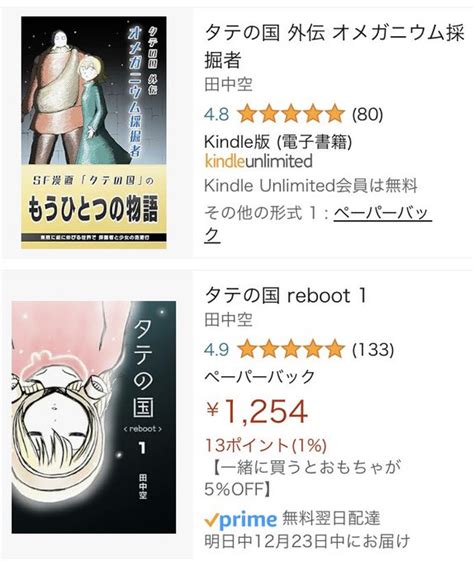Click the Kindle Unlimited会員は無料 text
This screenshot has width=474, height=561.
tap(311, 186)
